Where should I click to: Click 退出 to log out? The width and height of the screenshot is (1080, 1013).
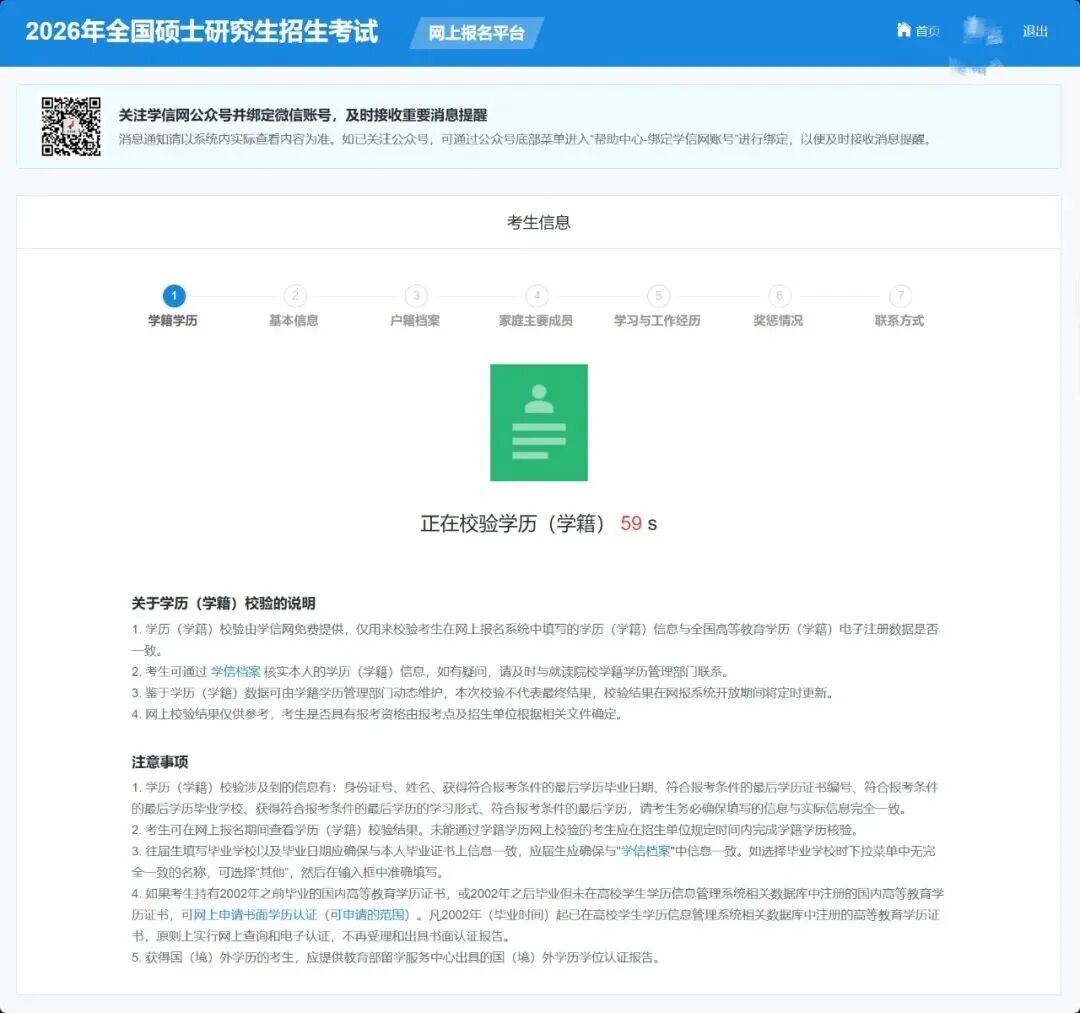(1035, 31)
